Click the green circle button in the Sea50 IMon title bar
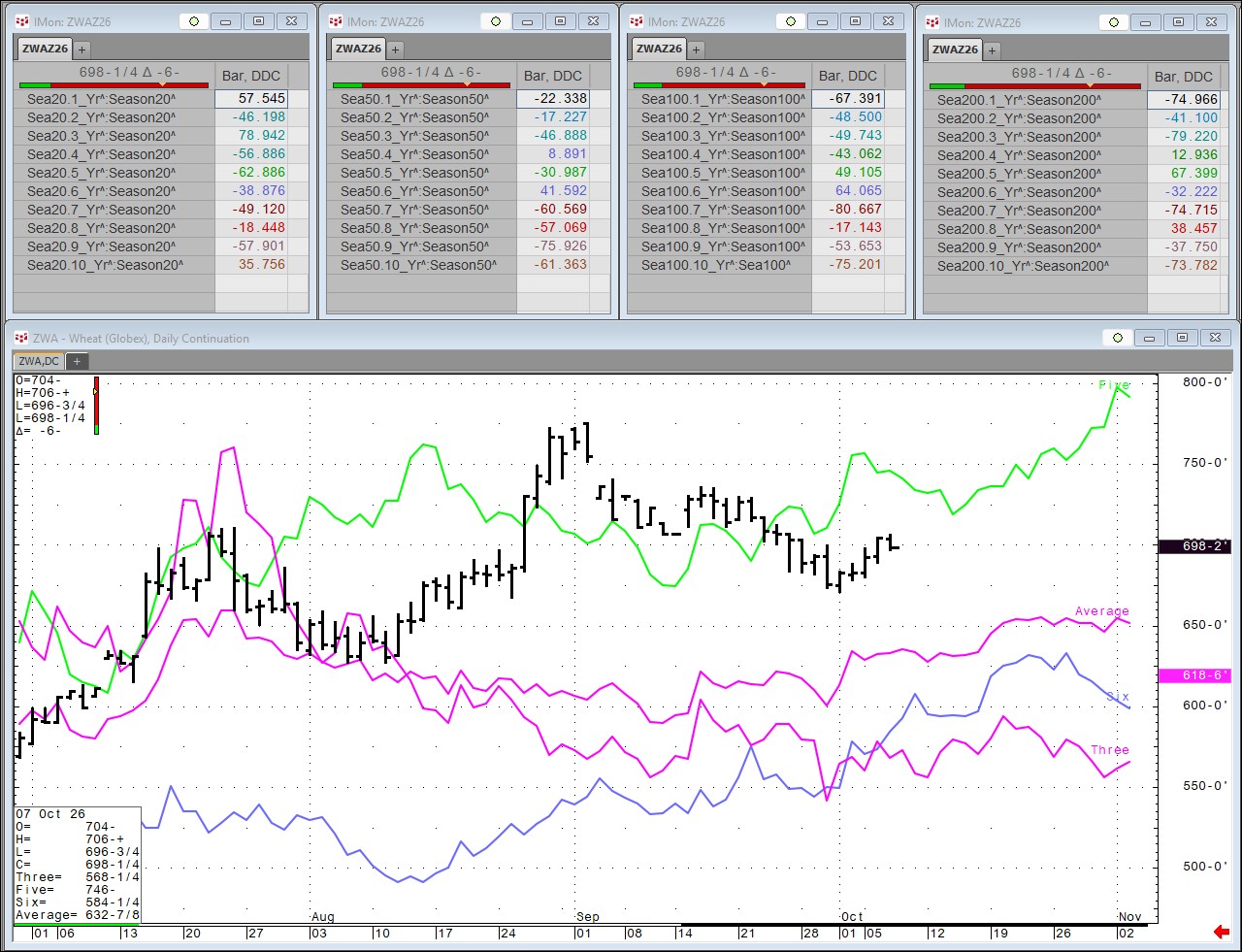Screen dimensions: 1242x952 496,21
